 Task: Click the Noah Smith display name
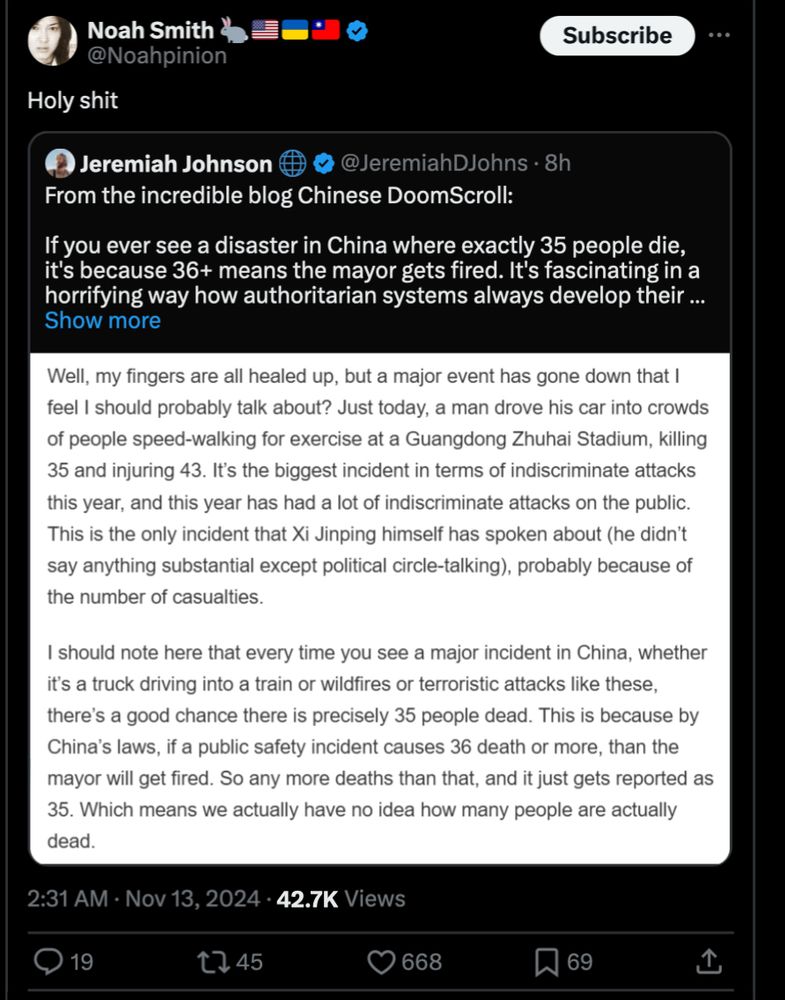tap(150, 31)
